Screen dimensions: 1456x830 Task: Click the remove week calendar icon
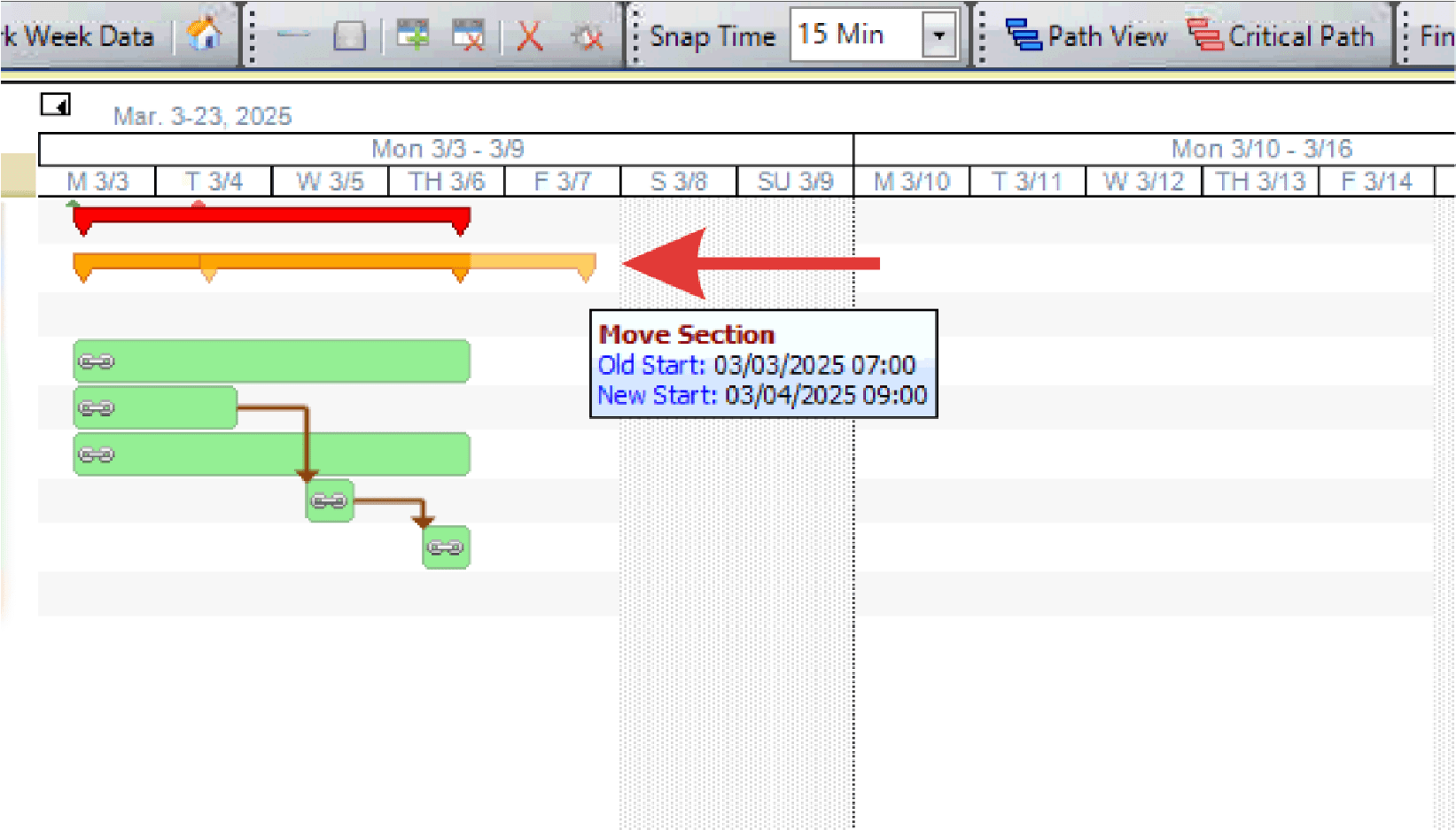pos(468,36)
